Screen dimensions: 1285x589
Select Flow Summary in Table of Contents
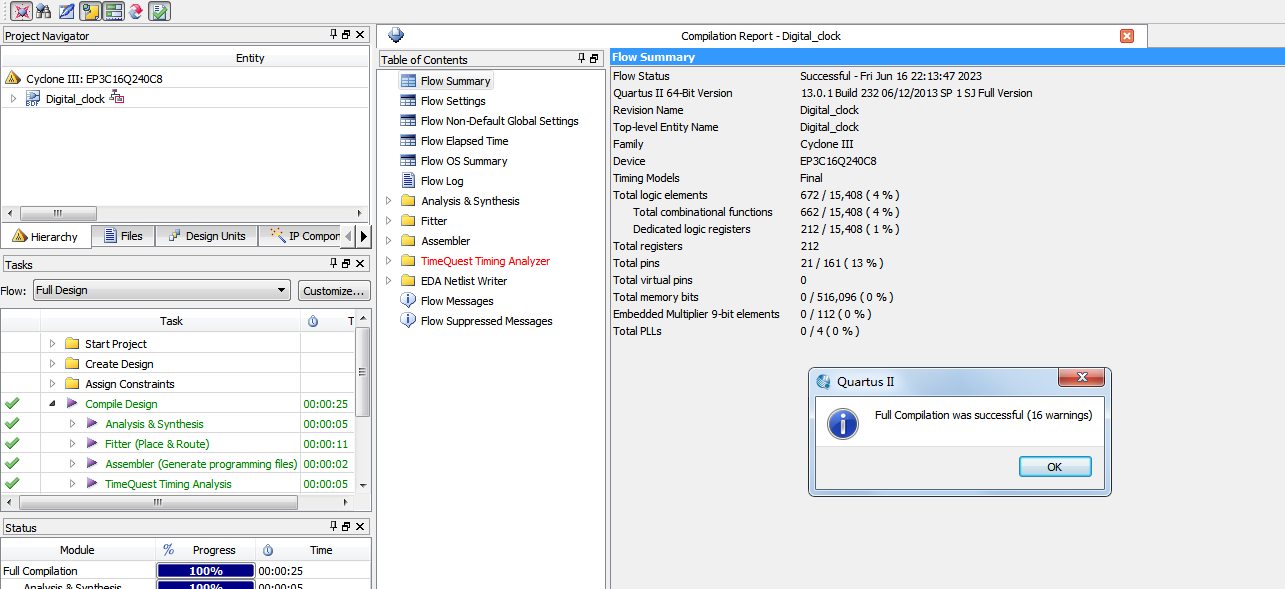(445, 81)
